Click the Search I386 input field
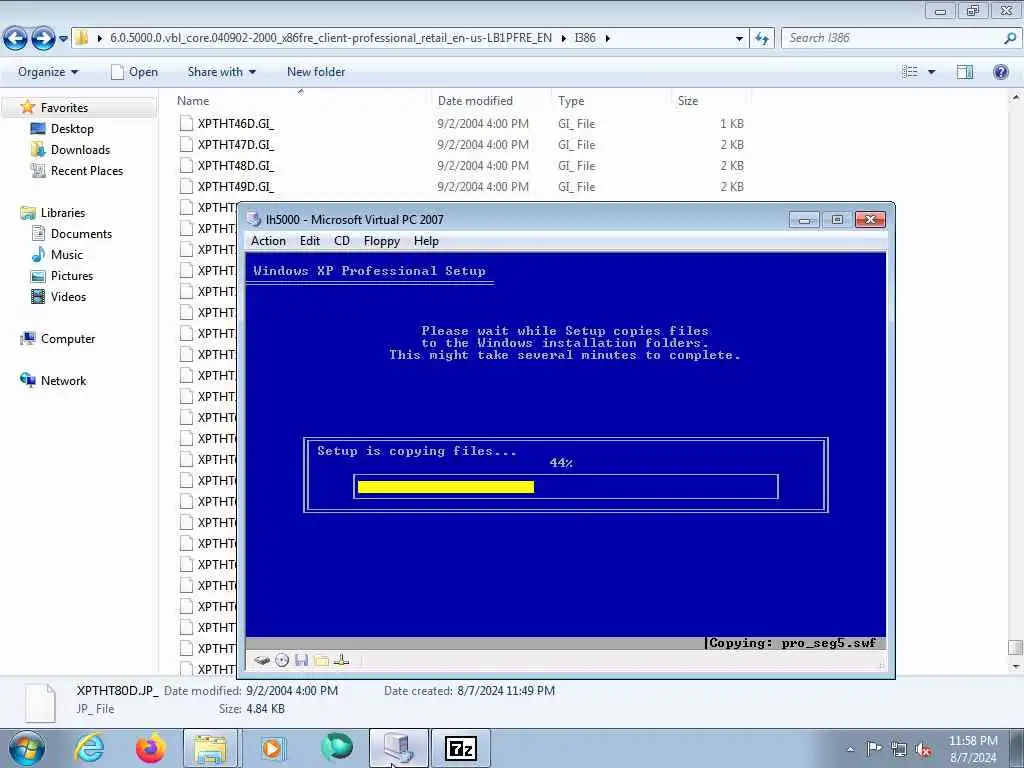The image size is (1024, 768). pyautogui.click(x=891, y=38)
